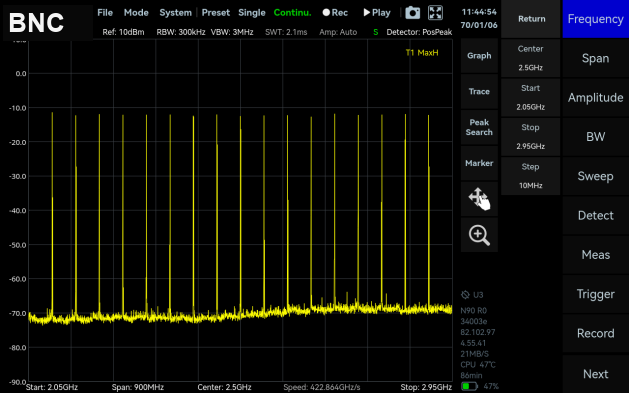Click the VBW: 3MHz readout
The width and height of the screenshot is (629, 393).
click(232, 32)
